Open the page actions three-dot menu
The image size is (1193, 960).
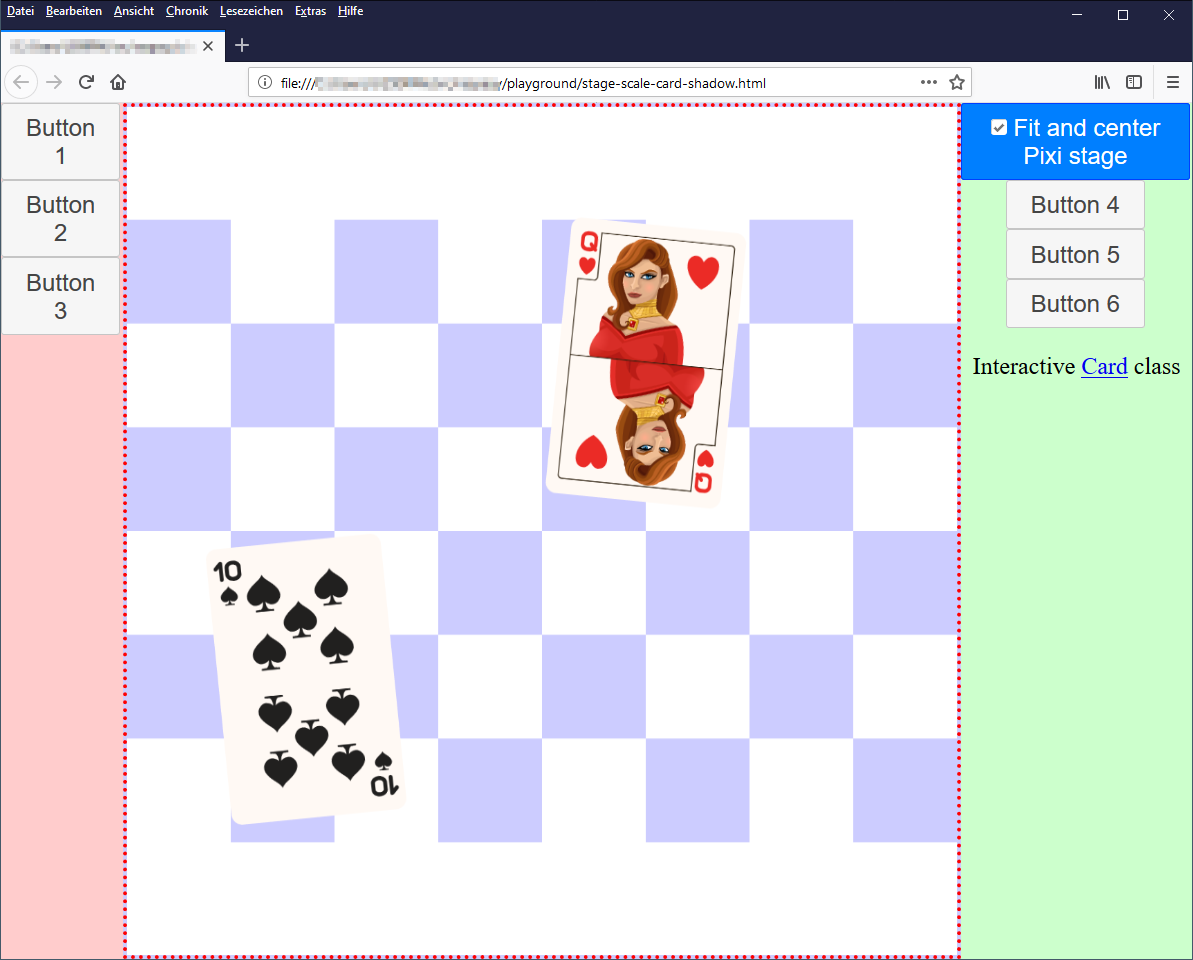point(929,82)
